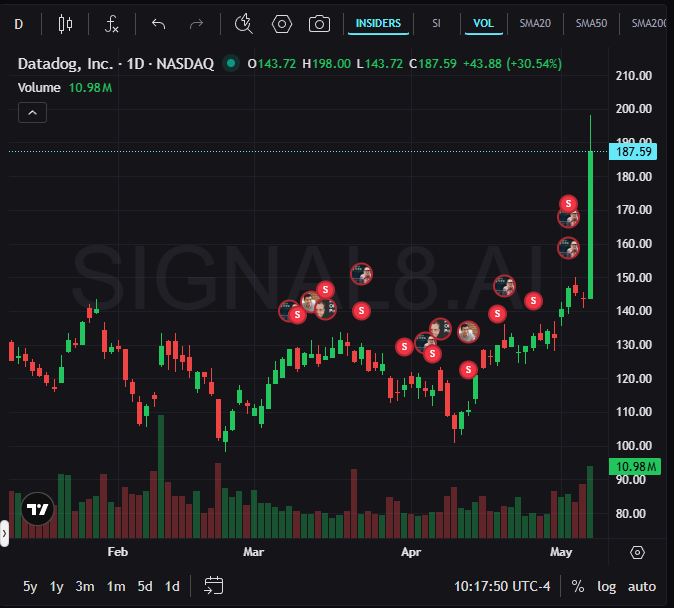The height and width of the screenshot is (608, 674).
Task: Click the 187.59 current price label
Action: (x=633, y=151)
